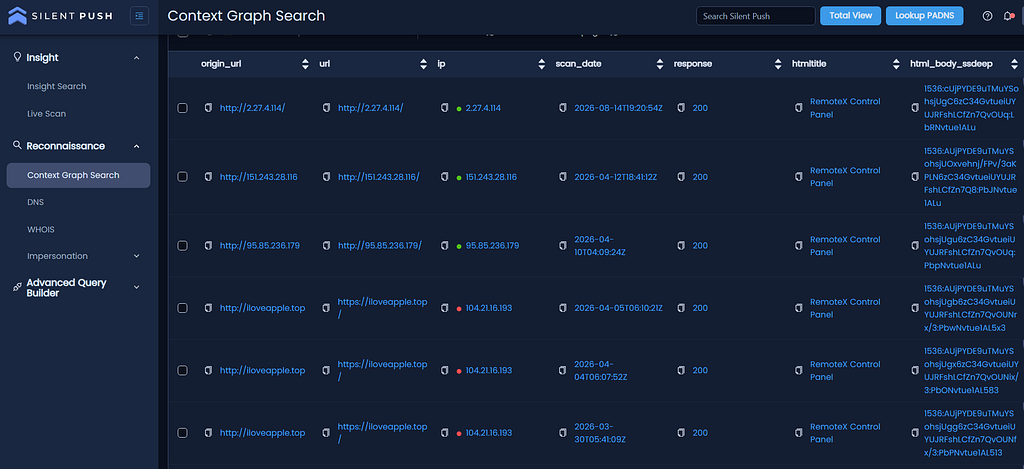The image size is (1024, 469).
Task: Open IP link 2.27.4.114
Action: coord(483,108)
